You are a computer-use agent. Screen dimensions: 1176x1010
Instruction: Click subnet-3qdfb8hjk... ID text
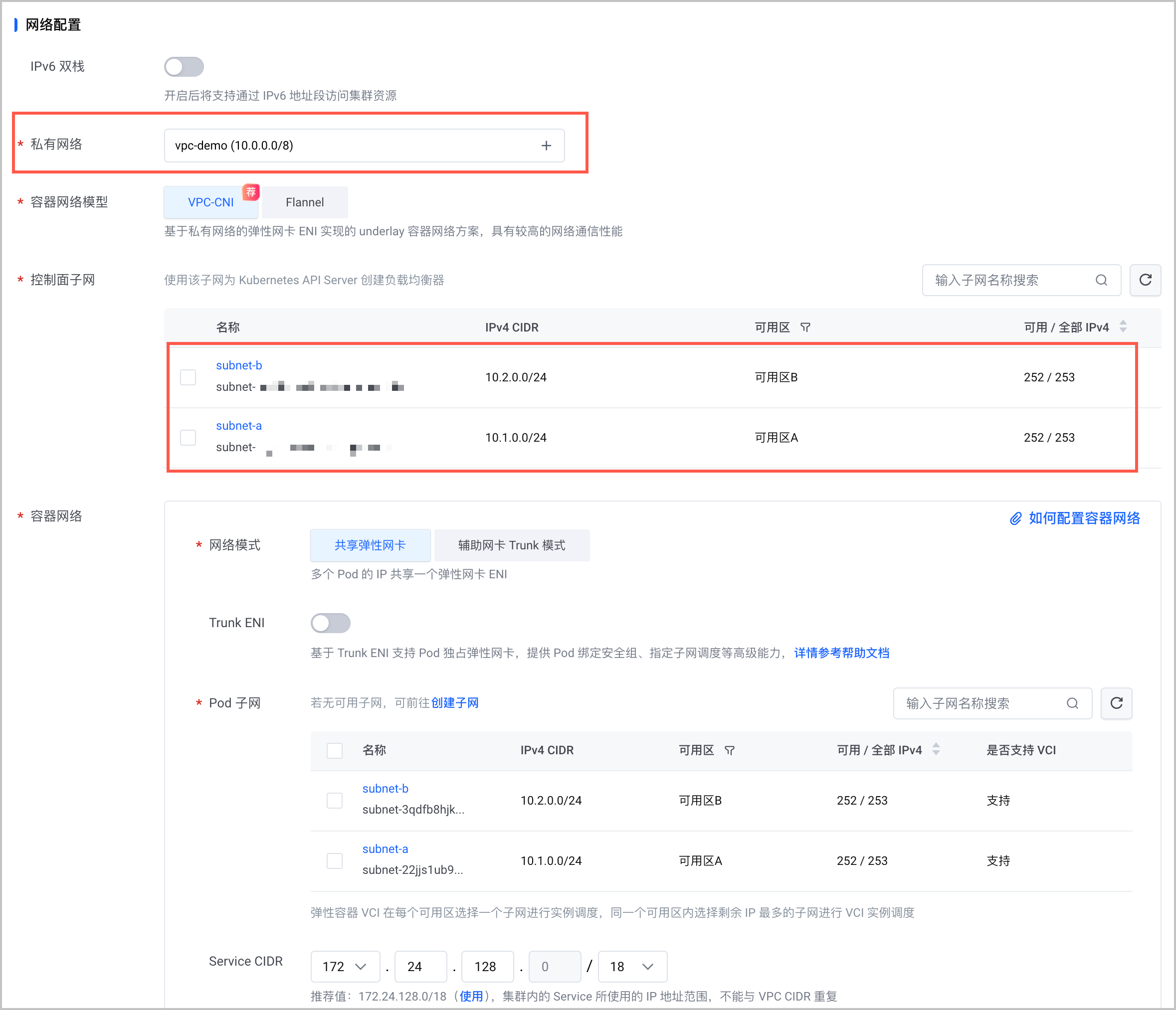point(414,810)
